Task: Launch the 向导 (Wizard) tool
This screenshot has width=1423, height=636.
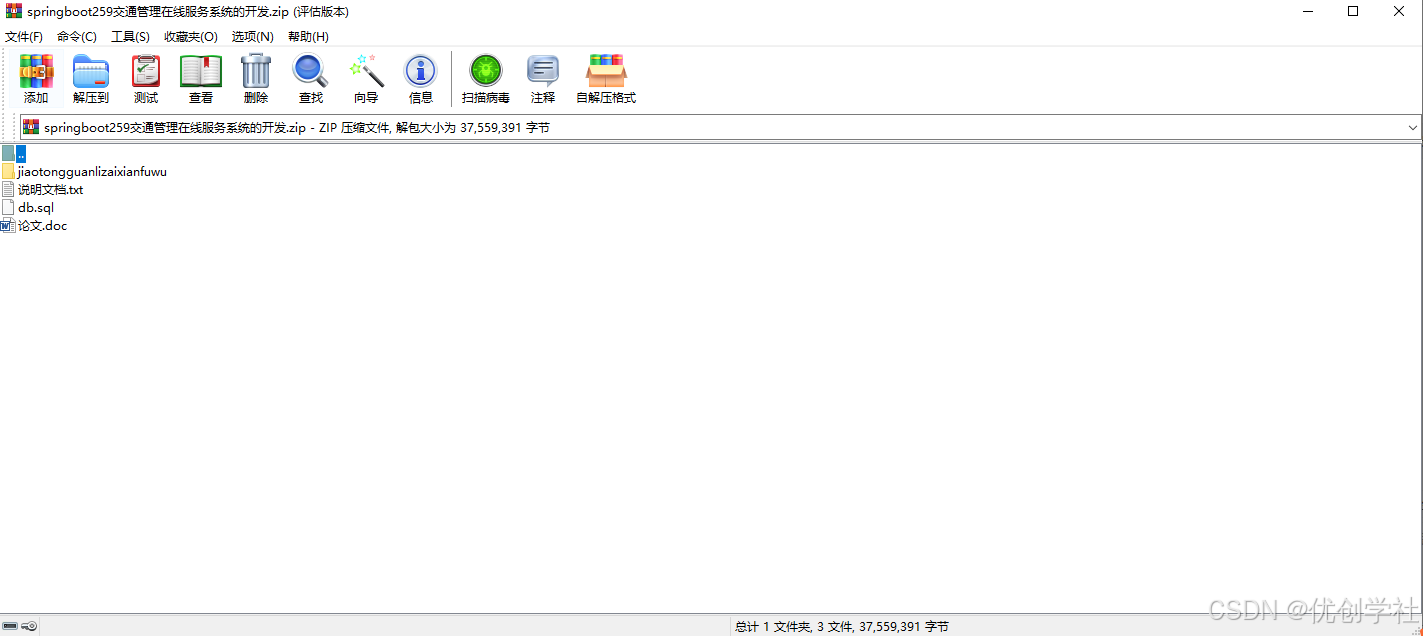Action: point(366,78)
